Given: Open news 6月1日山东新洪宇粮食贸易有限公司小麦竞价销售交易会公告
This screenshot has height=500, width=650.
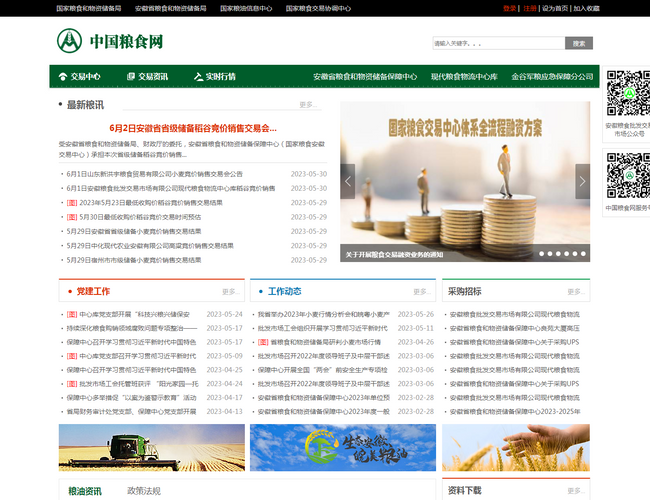Looking at the screenshot, I should coord(154,174).
